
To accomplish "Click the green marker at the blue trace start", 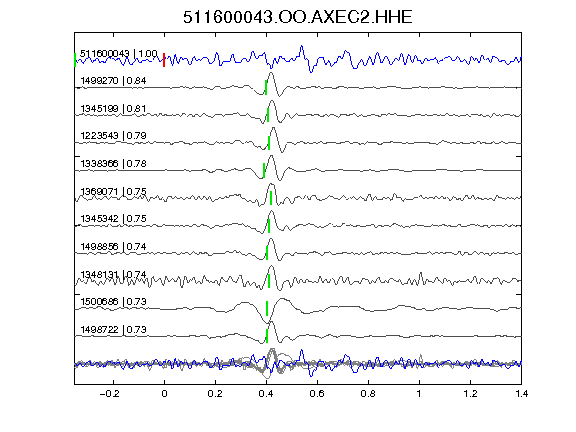I will [75, 60].
